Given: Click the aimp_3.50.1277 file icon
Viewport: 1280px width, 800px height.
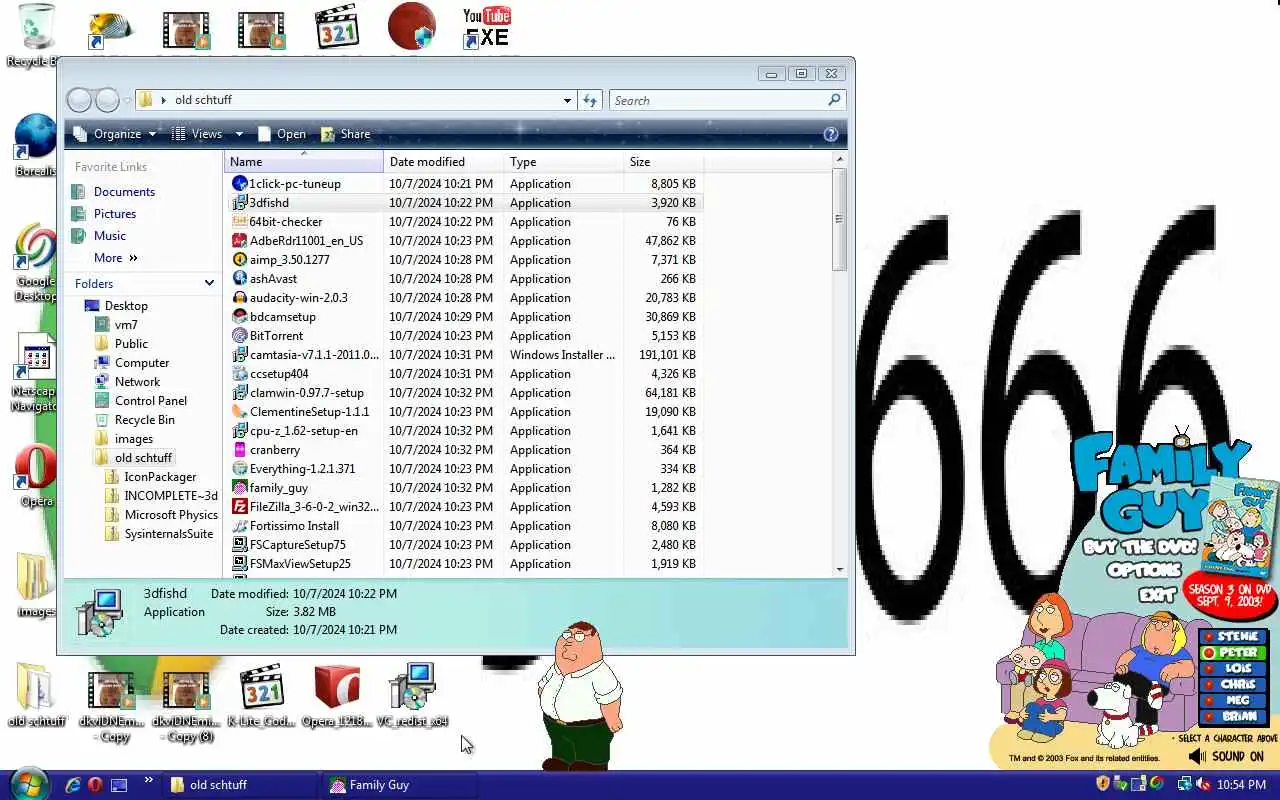Looking at the screenshot, I should [240, 260].
